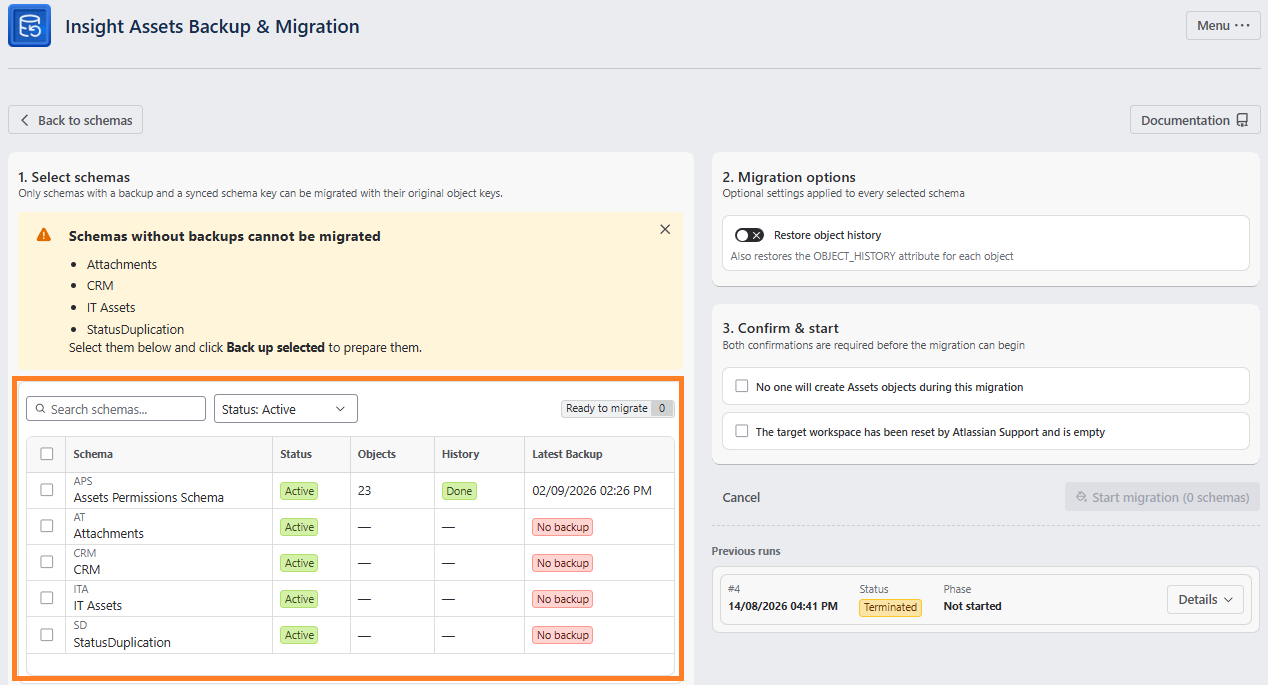This screenshot has height=685, width=1268.
Task: Check the CRM schema row checkbox
Action: 47,562
